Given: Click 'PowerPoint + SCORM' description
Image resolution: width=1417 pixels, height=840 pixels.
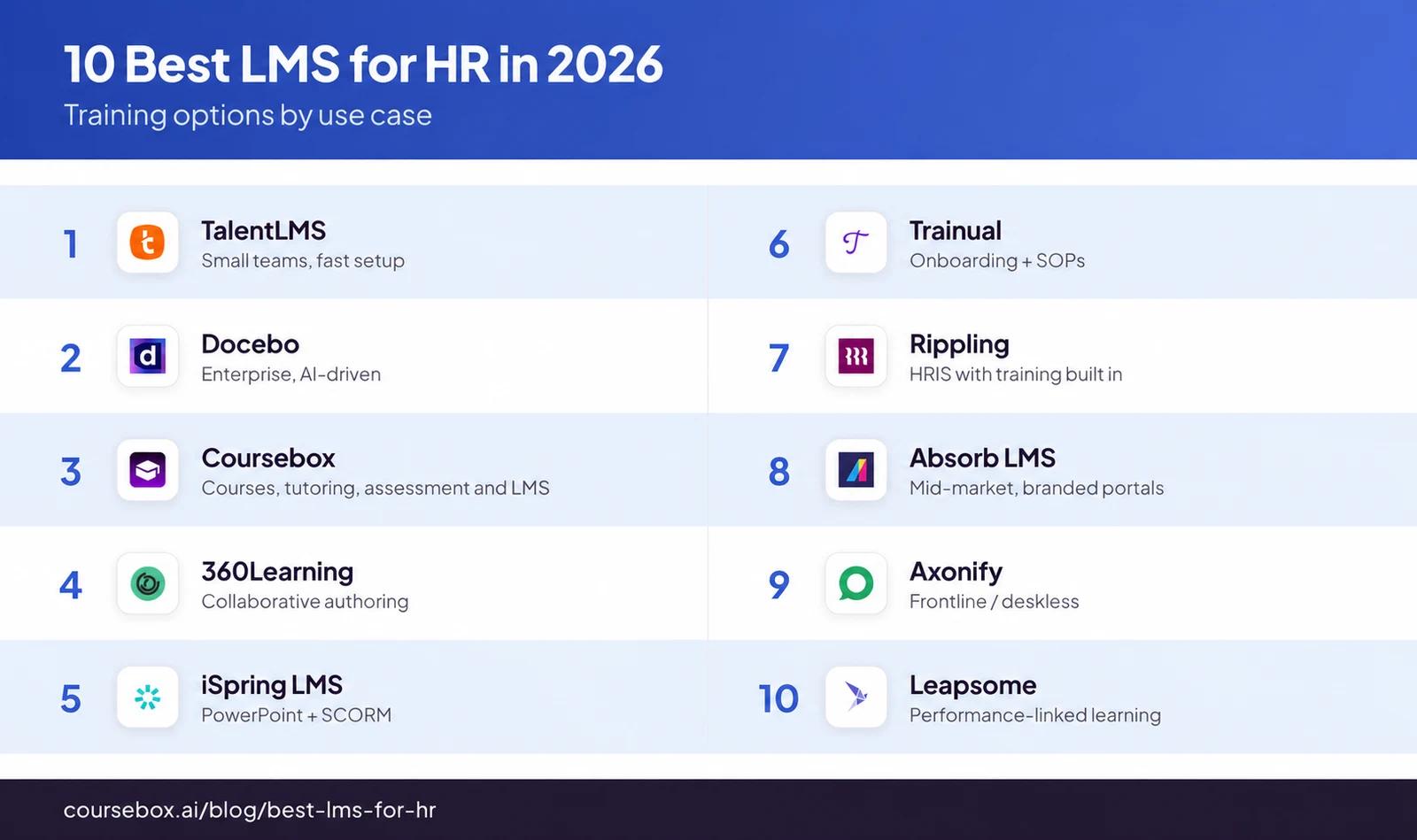Looking at the screenshot, I should (x=297, y=715).
